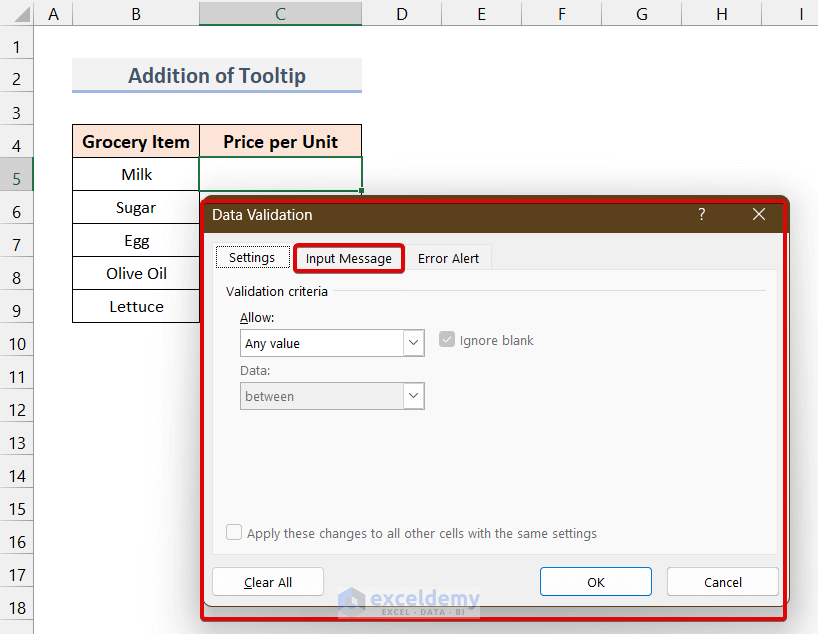The width and height of the screenshot is (818, 634).
Task: Select column G header
Action: pos(642,14)
